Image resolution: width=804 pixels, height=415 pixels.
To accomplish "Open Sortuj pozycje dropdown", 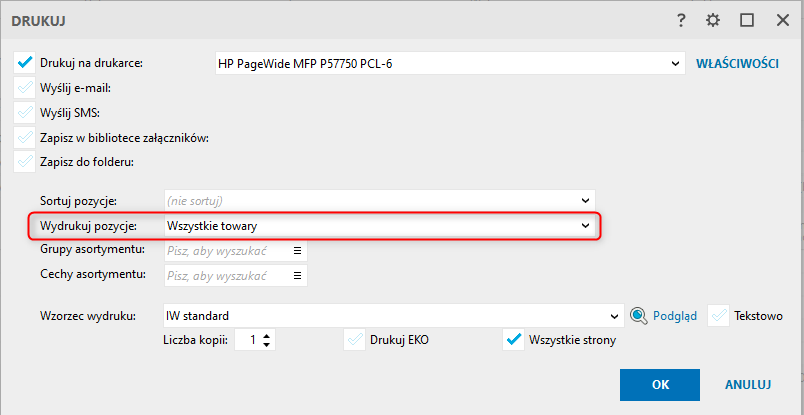I will click(380, 201).
